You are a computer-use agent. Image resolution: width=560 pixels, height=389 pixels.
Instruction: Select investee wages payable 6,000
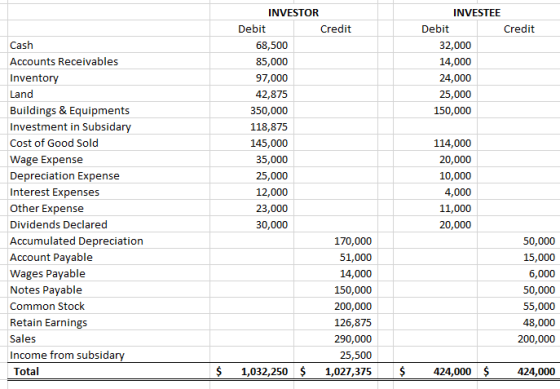pyautogui.click(x=542, y=274)
